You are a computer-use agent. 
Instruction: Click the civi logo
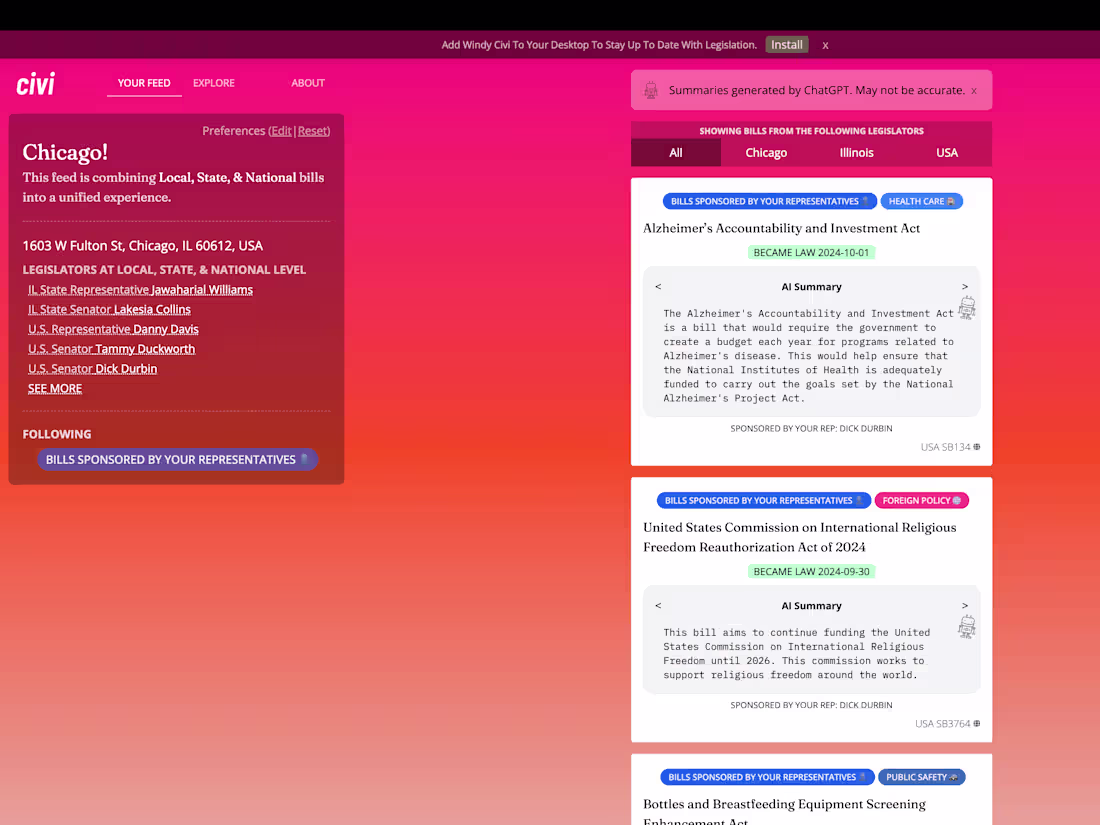(x=36, y=83)
